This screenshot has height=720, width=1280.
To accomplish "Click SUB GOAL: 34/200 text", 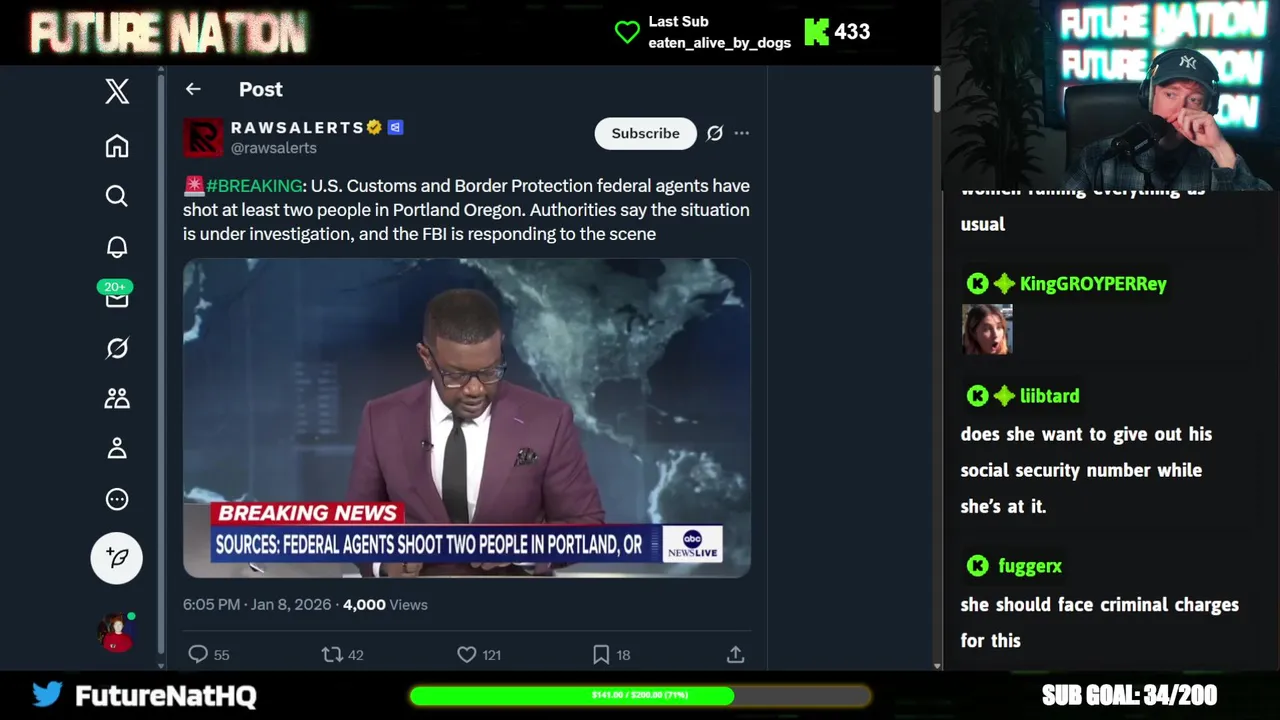I will pyautogui.click(x=1129, y=695).
